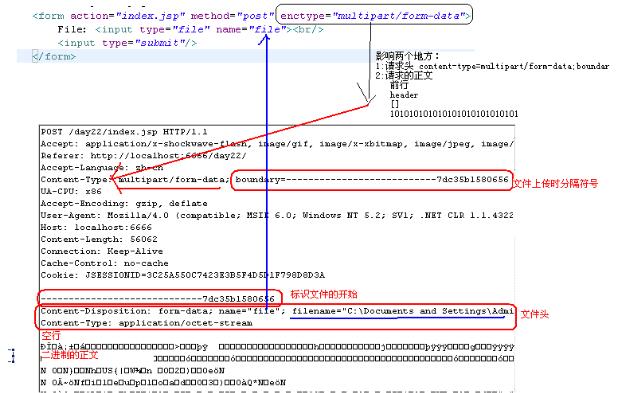Image resolution: width=631 pixels, height=393 pixels.
Task: Click the boundary=---7dc35b1580656 value
Action: [x=372, y=179]
